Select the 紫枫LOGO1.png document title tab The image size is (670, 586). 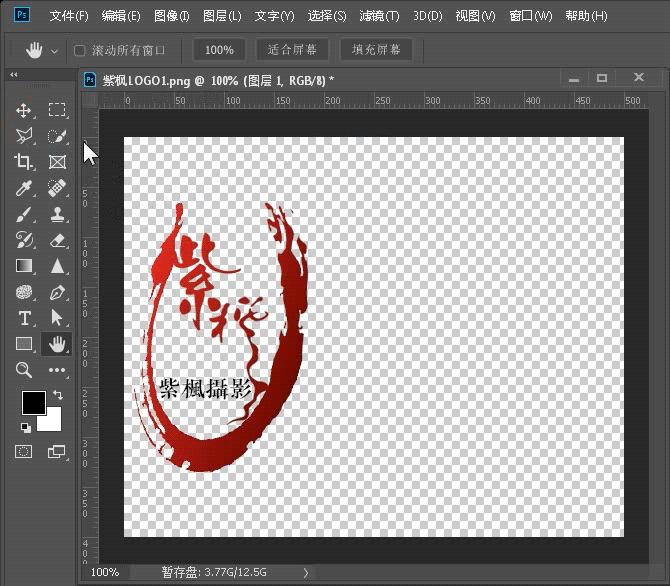click(x=218, y=80)
